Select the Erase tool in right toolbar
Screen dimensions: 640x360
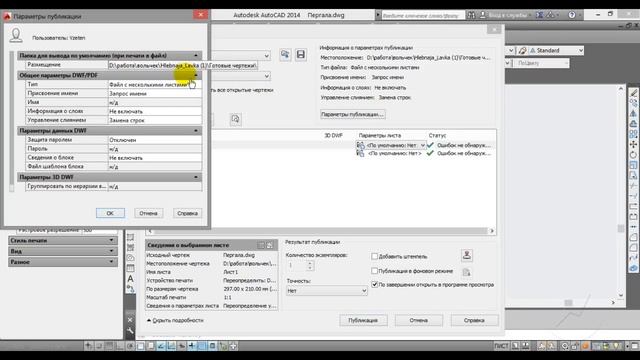[x=633, y=93]
